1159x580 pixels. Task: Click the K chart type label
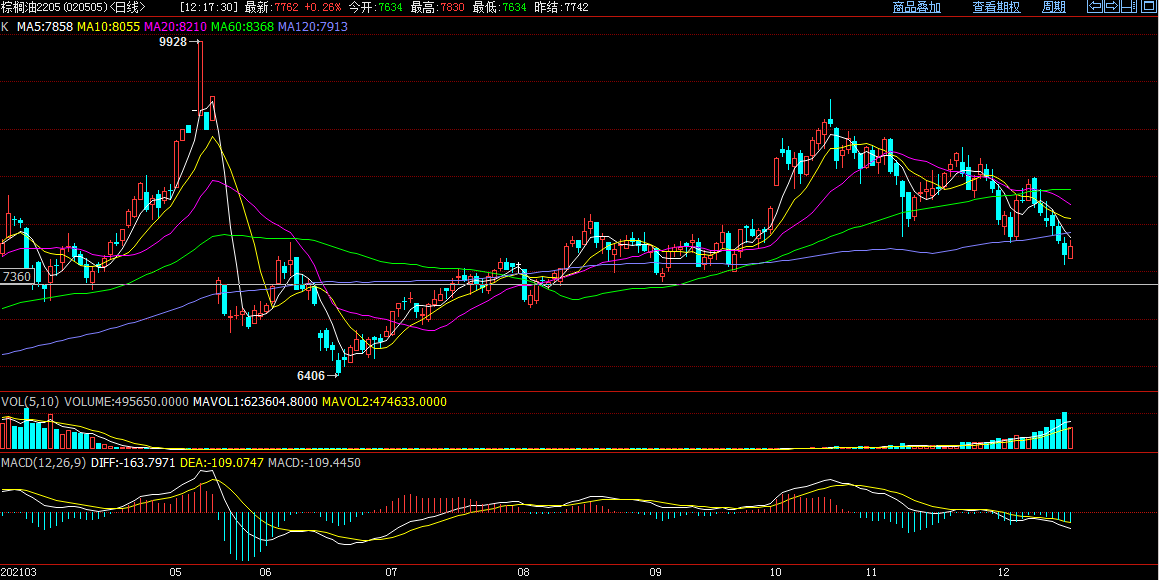(5, 26)
